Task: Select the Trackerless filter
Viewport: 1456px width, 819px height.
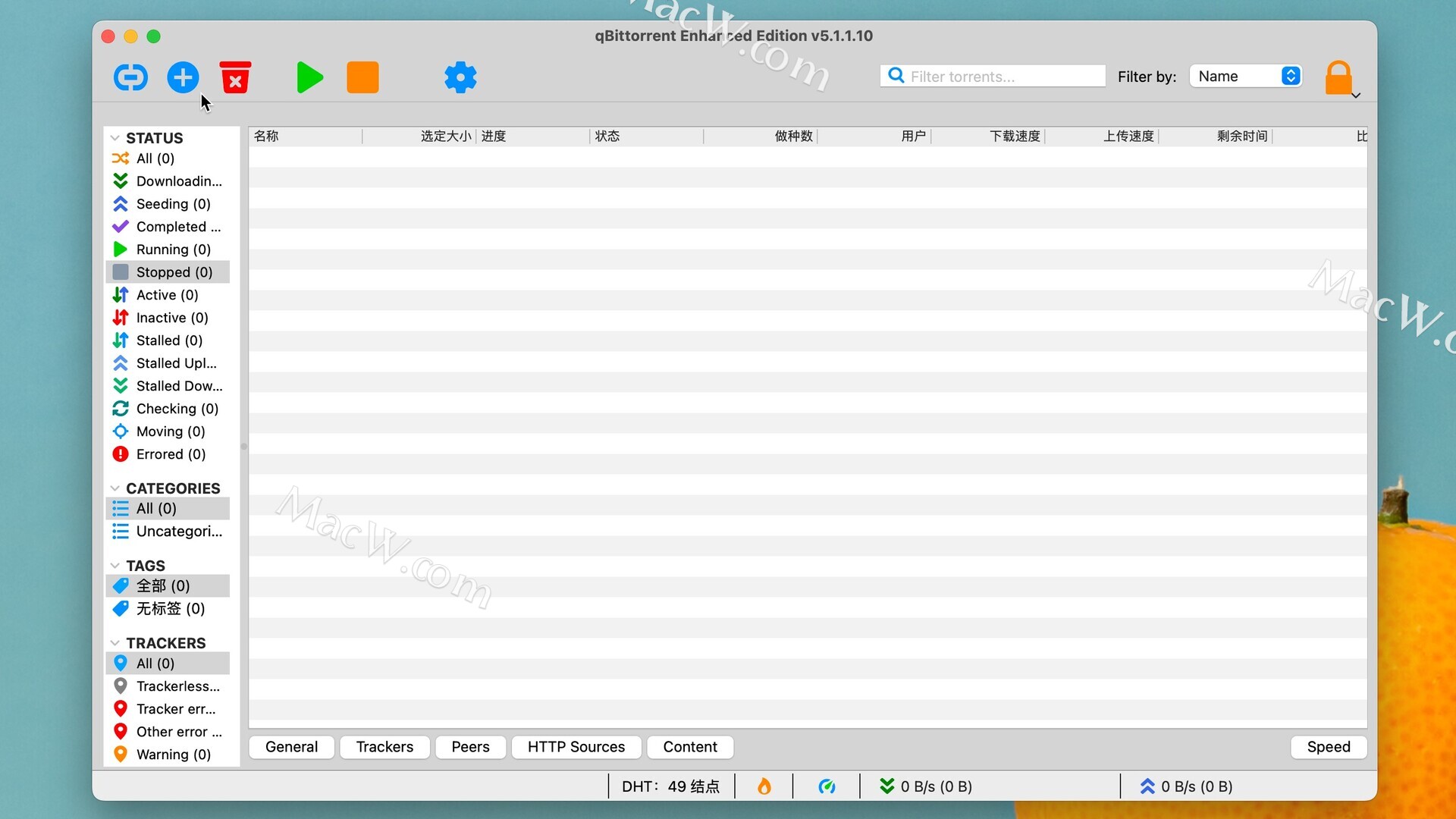Action: click(x=168, y=686)
